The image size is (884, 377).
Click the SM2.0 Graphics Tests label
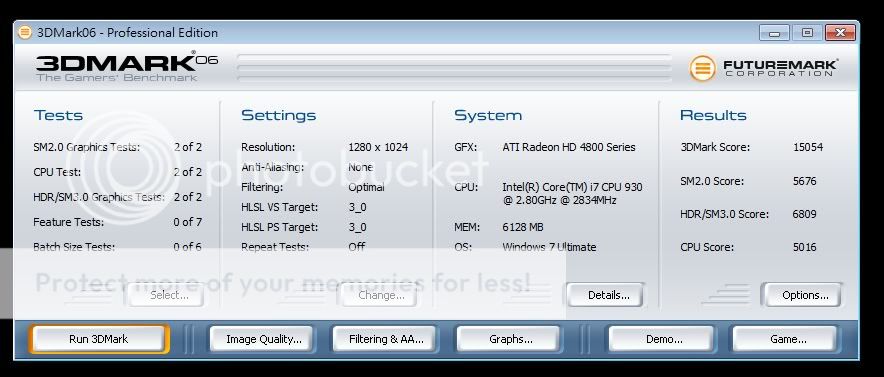point(87,147)
